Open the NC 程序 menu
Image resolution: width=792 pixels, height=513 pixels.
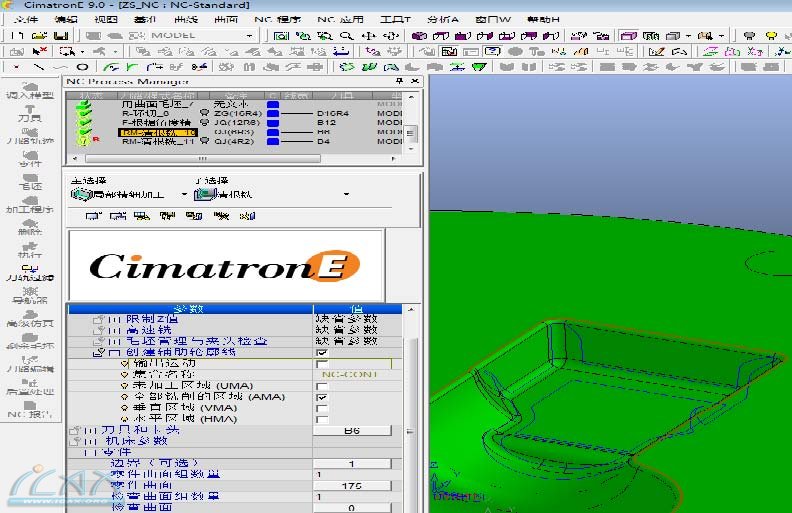point(277,19)
